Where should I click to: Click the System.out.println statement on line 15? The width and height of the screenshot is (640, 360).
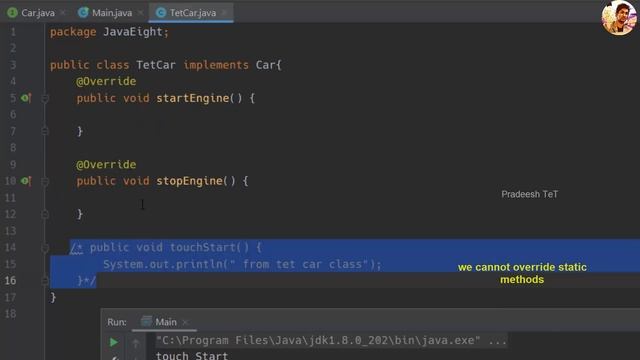tap(242, 264)
